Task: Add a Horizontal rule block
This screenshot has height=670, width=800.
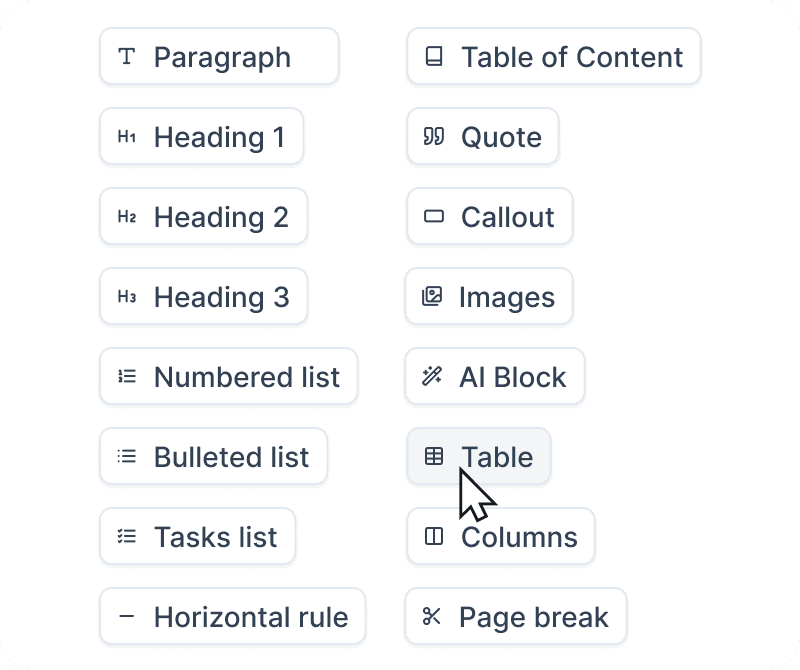Action: pos(233,616)
